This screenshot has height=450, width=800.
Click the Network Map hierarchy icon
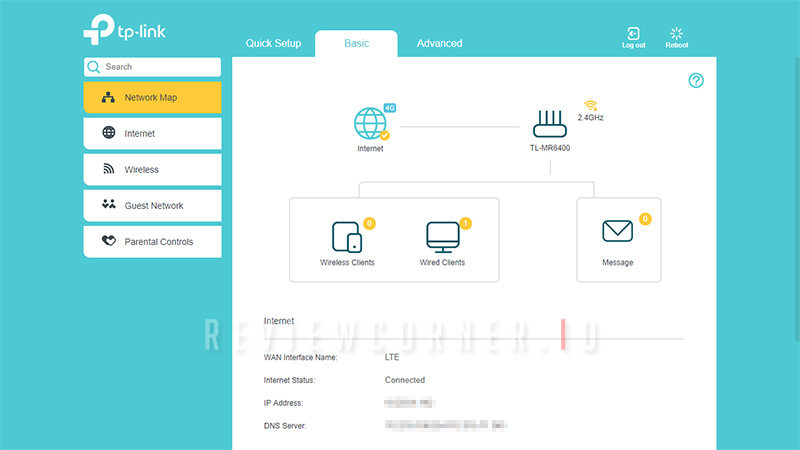(108, 97)
